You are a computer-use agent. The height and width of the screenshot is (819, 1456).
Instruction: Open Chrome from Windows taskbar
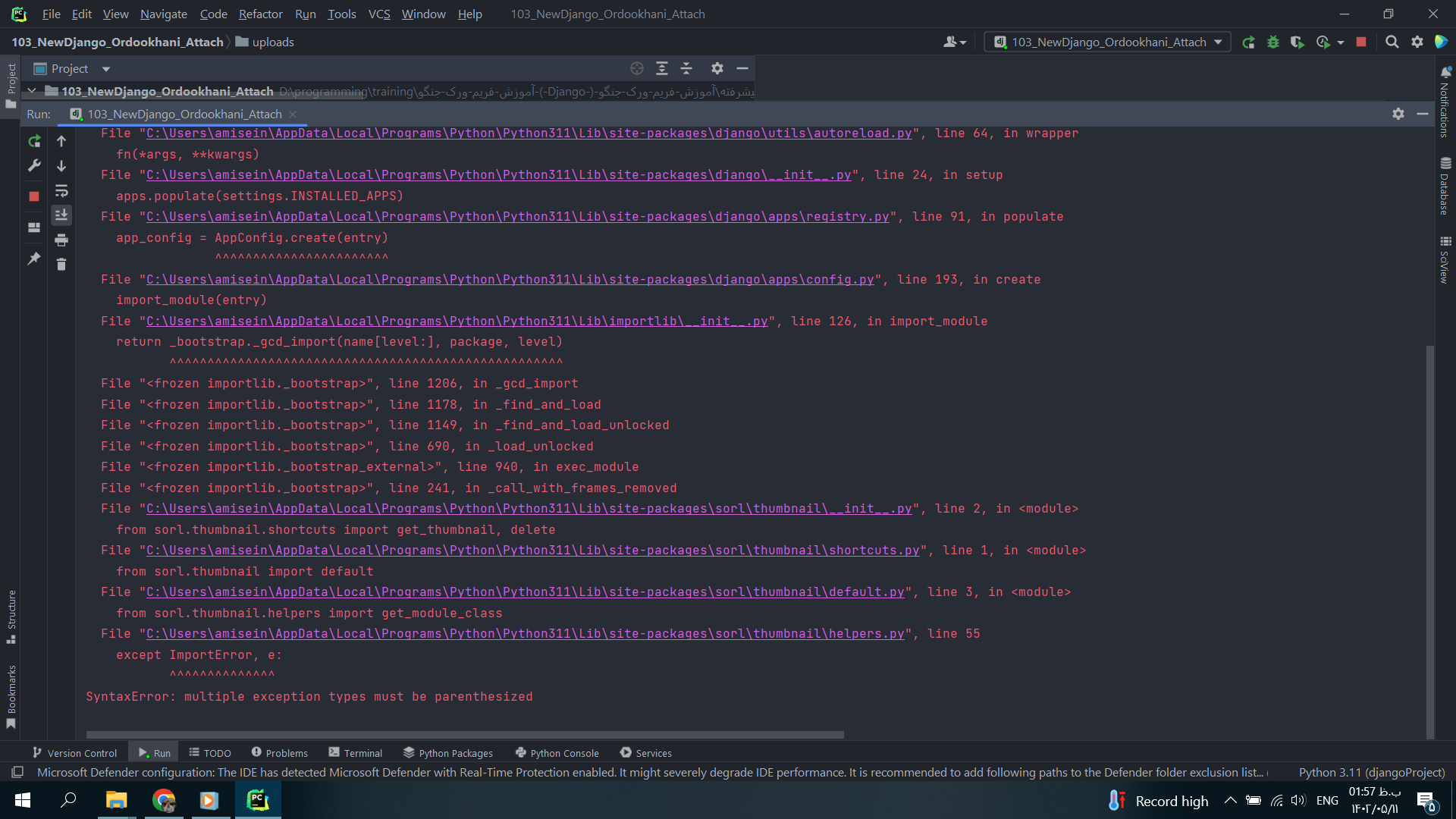click(164, 800)
